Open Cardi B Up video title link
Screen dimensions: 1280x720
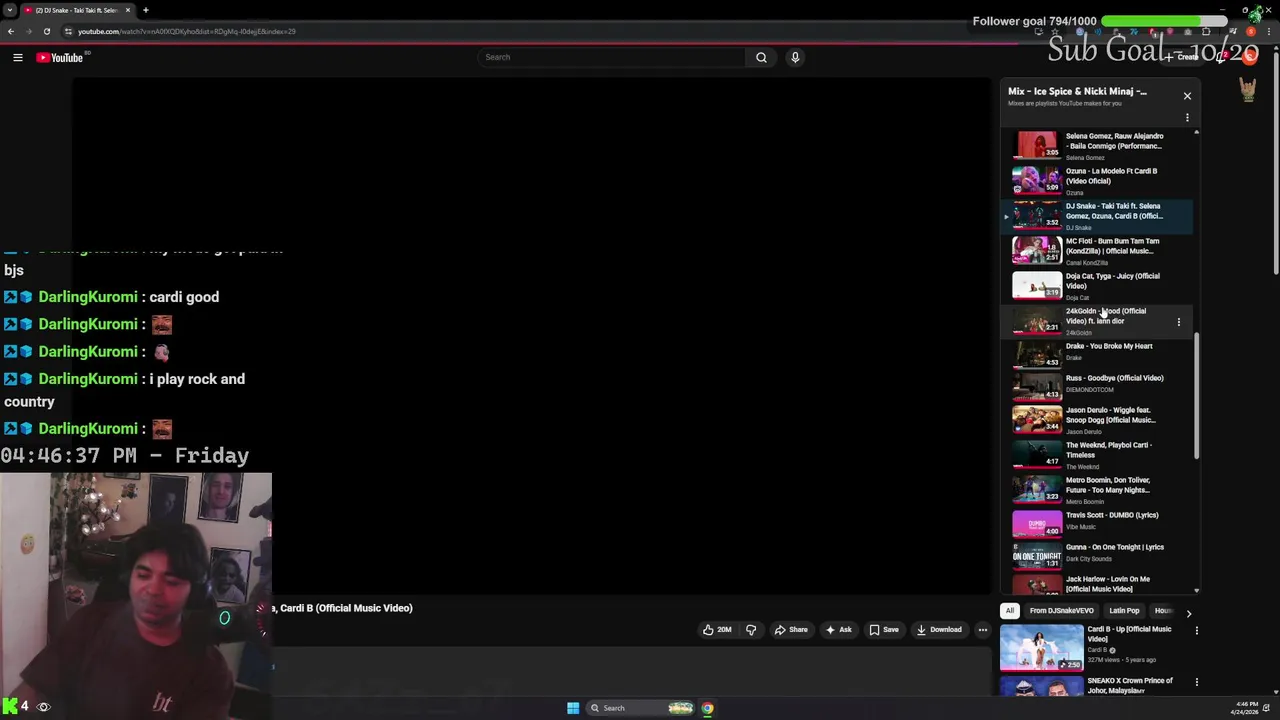[1129, 634]
